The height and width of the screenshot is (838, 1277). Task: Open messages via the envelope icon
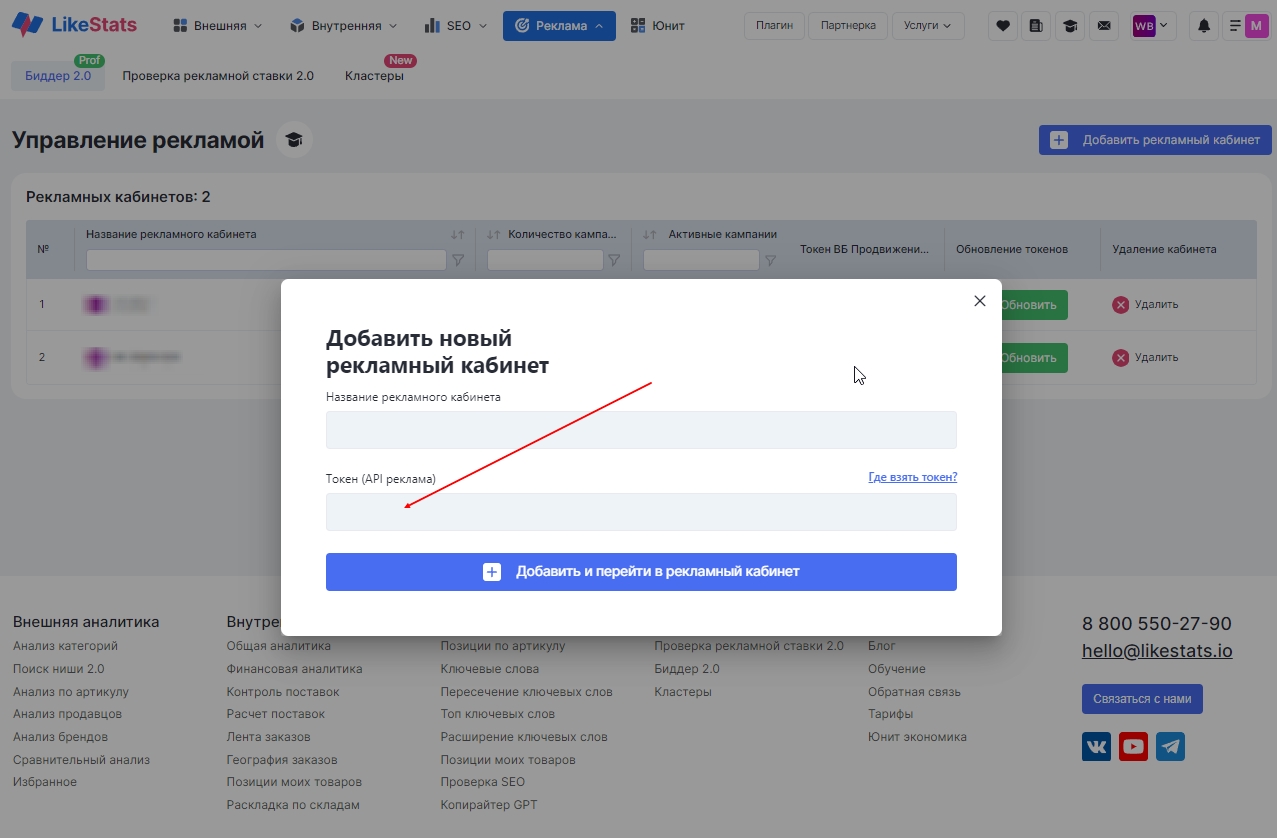coord(1103,26)
